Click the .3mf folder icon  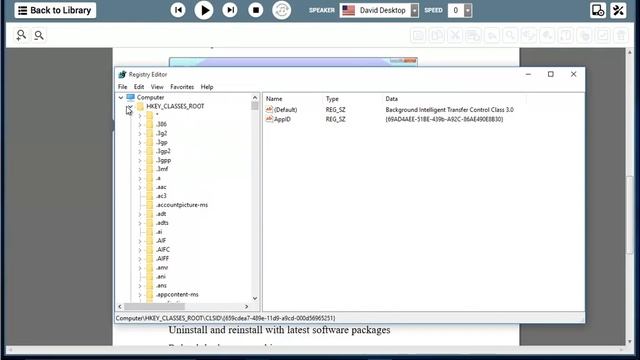(x=150, y=169)
